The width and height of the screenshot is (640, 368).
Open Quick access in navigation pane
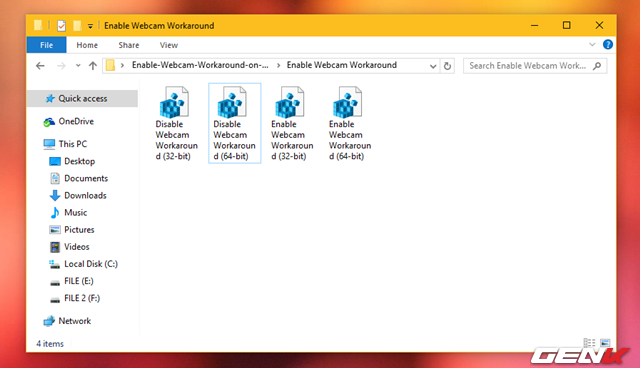tap(82, 98)
